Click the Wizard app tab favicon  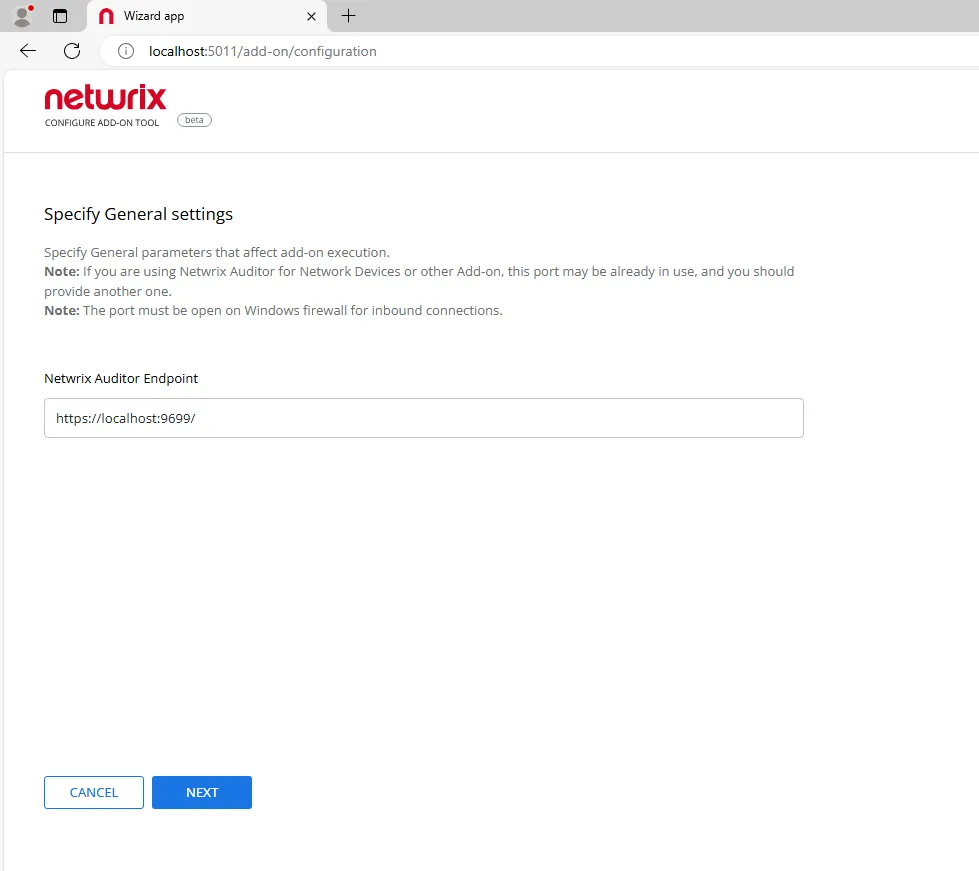click(x=106, y=16)
